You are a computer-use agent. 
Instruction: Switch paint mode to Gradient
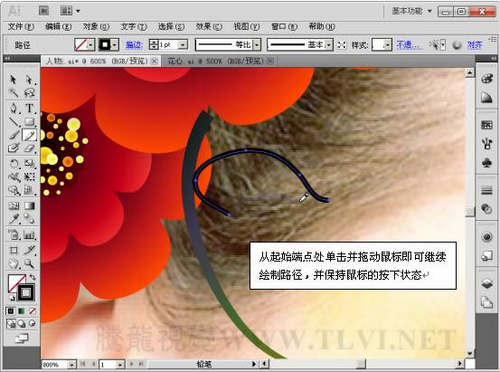pos(21,311)
